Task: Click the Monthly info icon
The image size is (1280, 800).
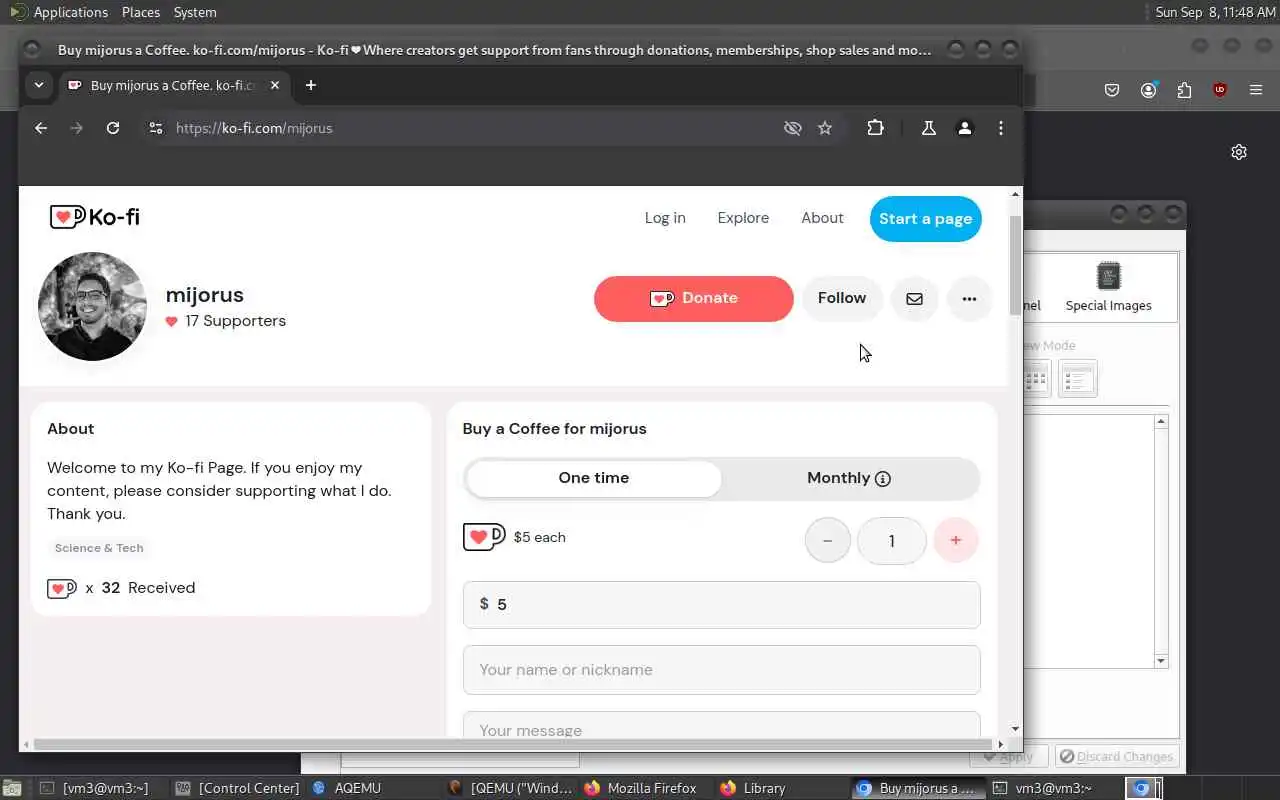Action: pos(883,479)
